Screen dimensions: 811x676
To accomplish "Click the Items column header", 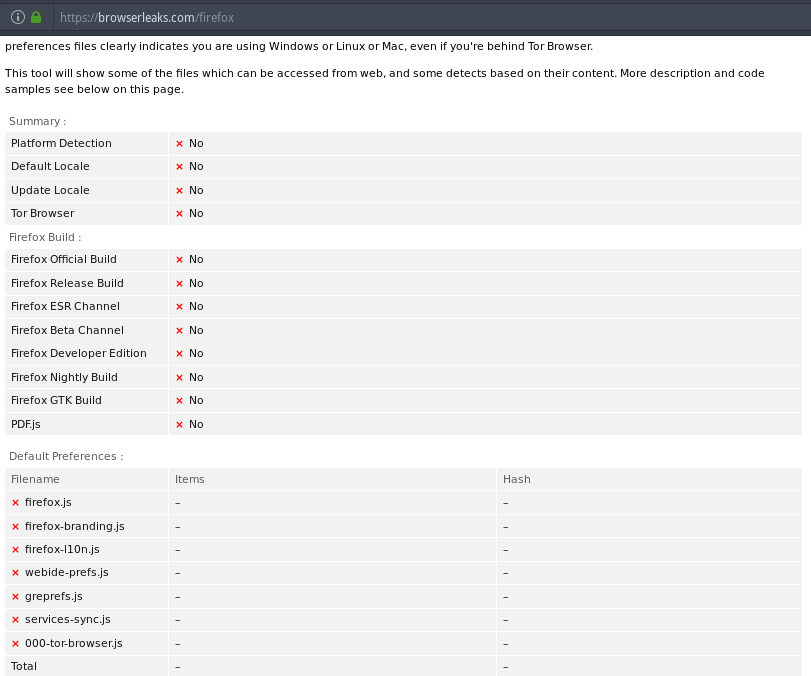I will pyautogui.click(x=189, y=479).
